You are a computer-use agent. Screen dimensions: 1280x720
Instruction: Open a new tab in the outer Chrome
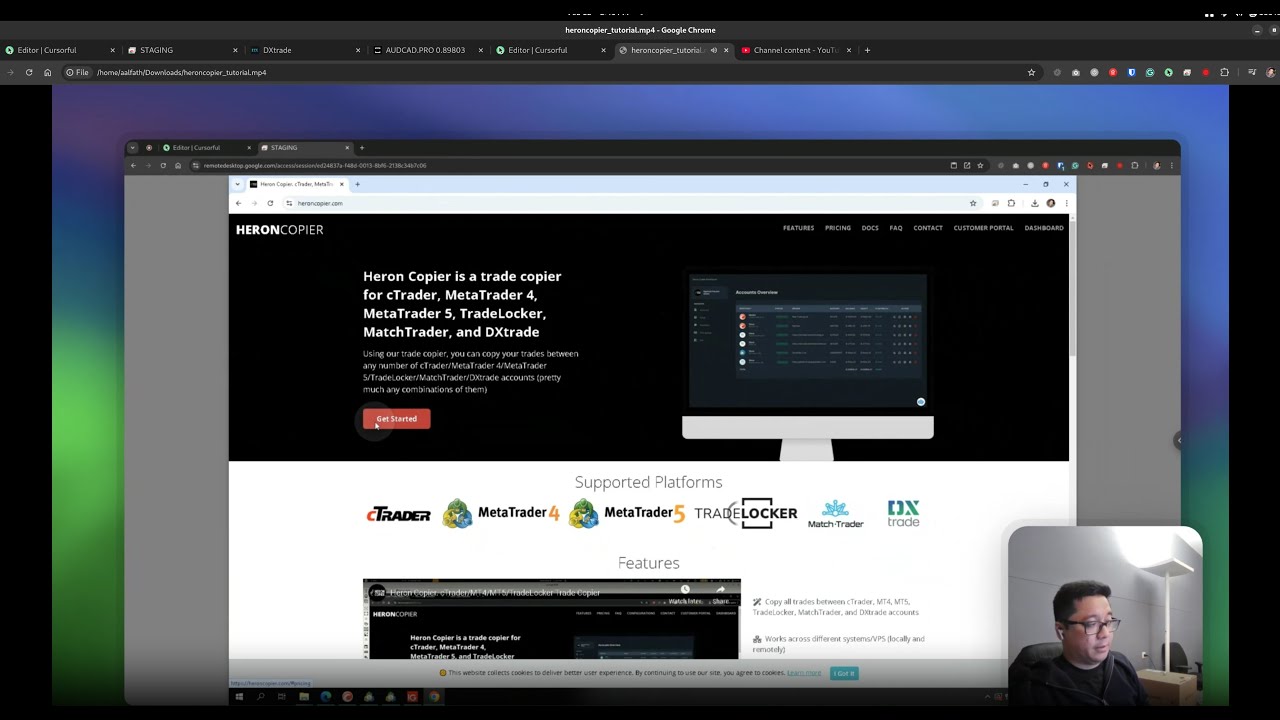click(867, 50)
